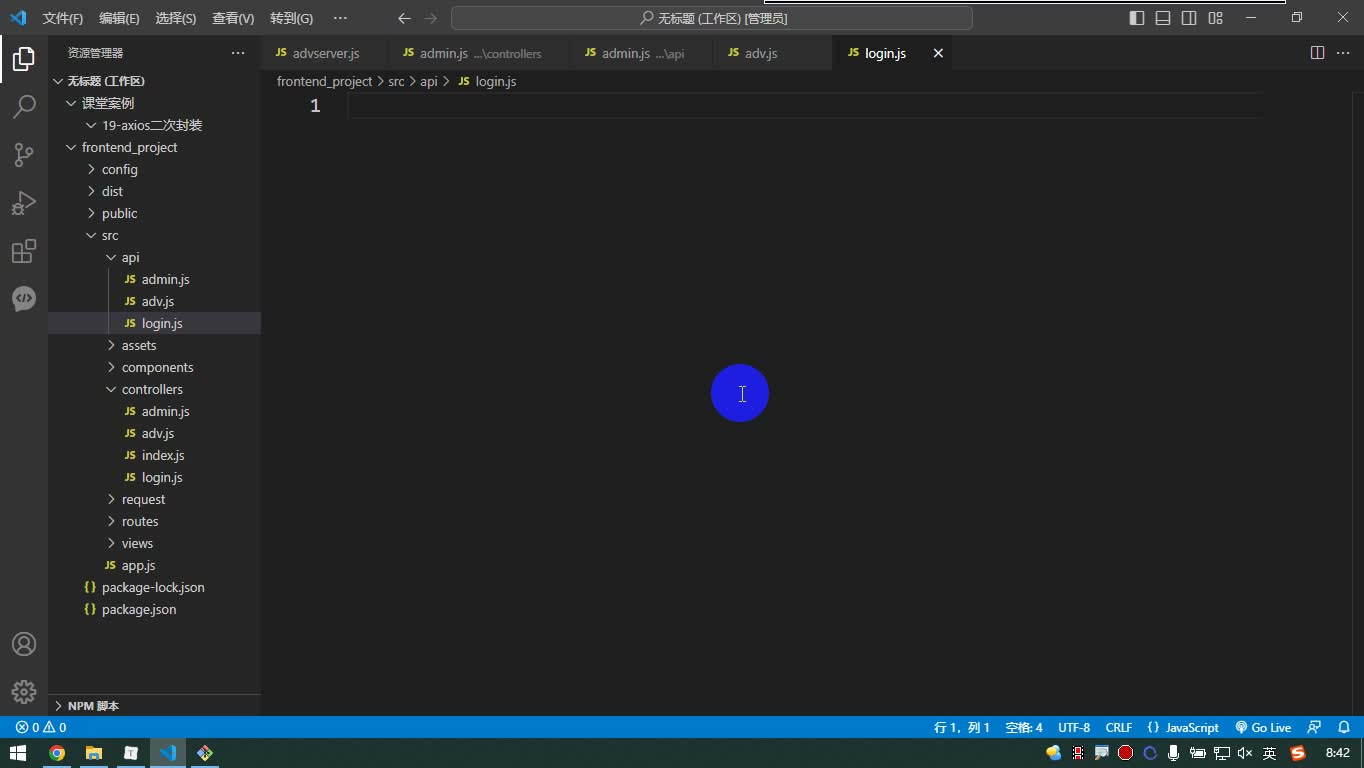Toggle the Panel layout button

[x=1163, y=18]
